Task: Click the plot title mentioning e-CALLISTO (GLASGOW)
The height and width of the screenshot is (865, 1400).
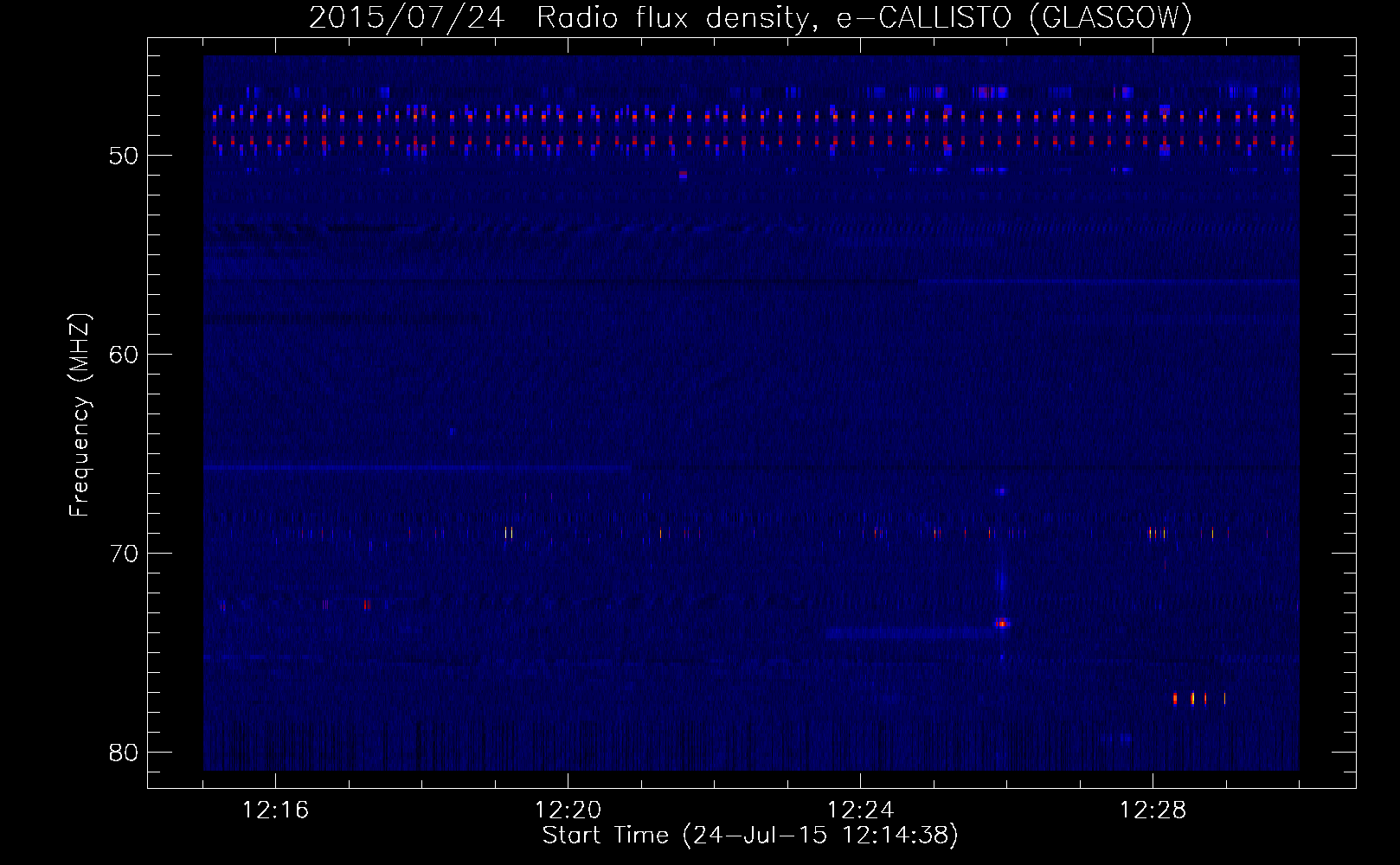Action: coord(750,17)
